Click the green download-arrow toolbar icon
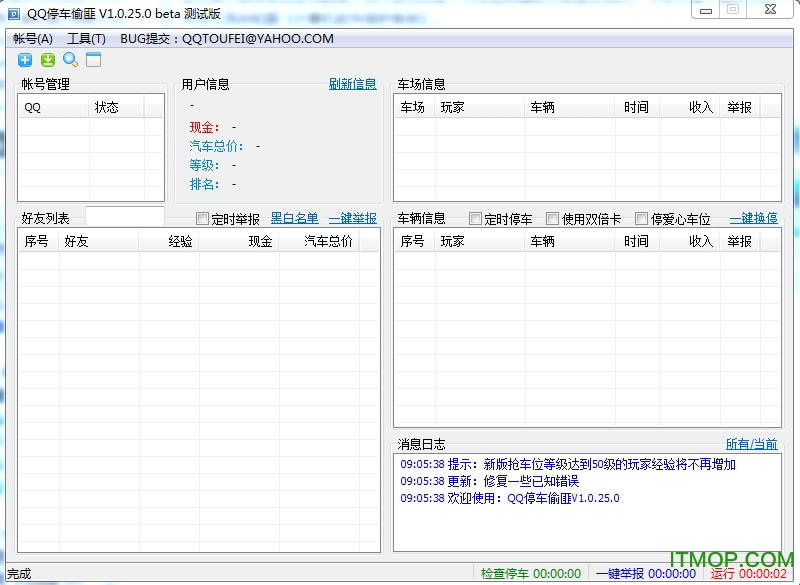The image size is (800, 585). tap(47, 60)
